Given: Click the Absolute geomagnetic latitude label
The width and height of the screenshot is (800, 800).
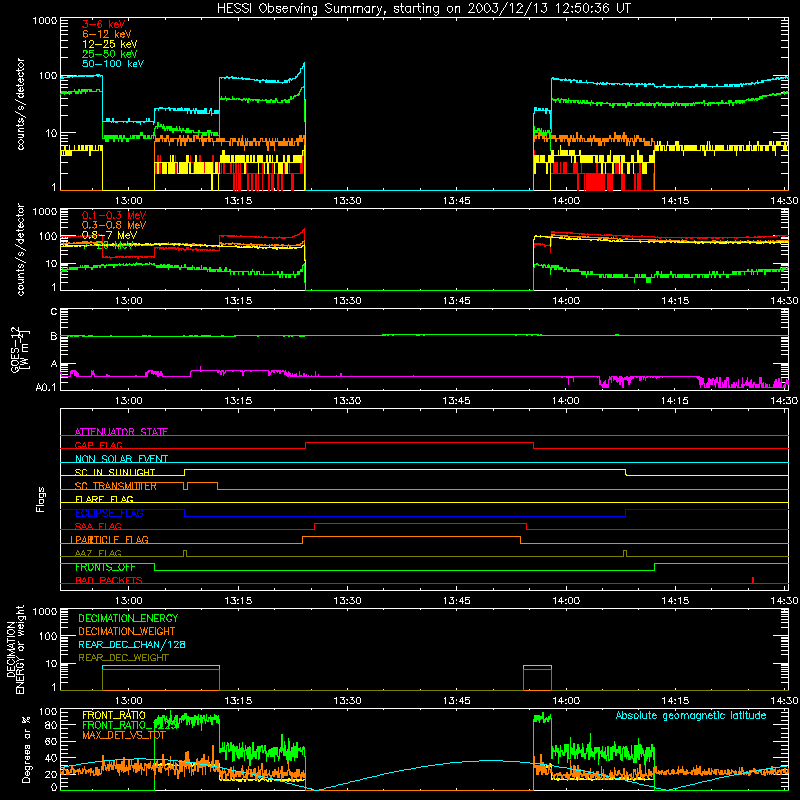Looking at the screenshot, I should 691,715.
